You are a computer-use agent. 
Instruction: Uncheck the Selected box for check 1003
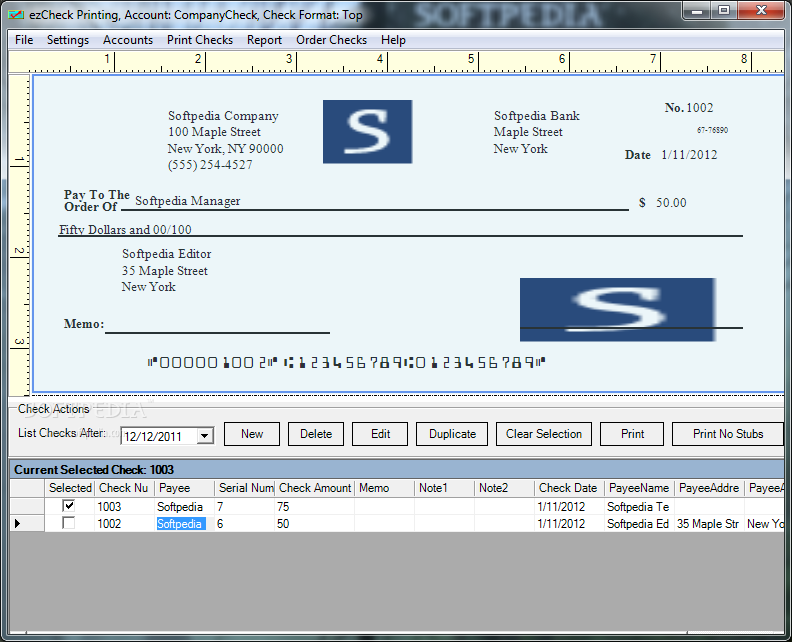point(69,506)
